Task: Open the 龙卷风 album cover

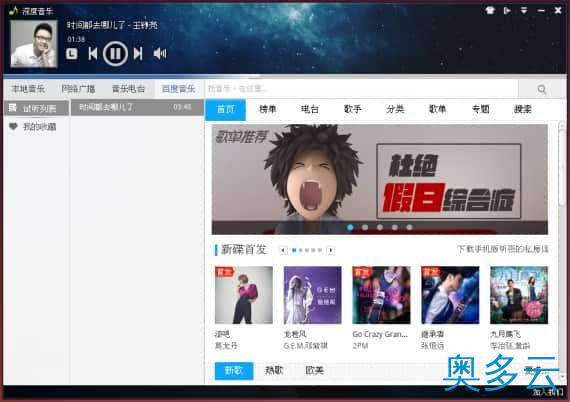Action: tap(313, 295)
